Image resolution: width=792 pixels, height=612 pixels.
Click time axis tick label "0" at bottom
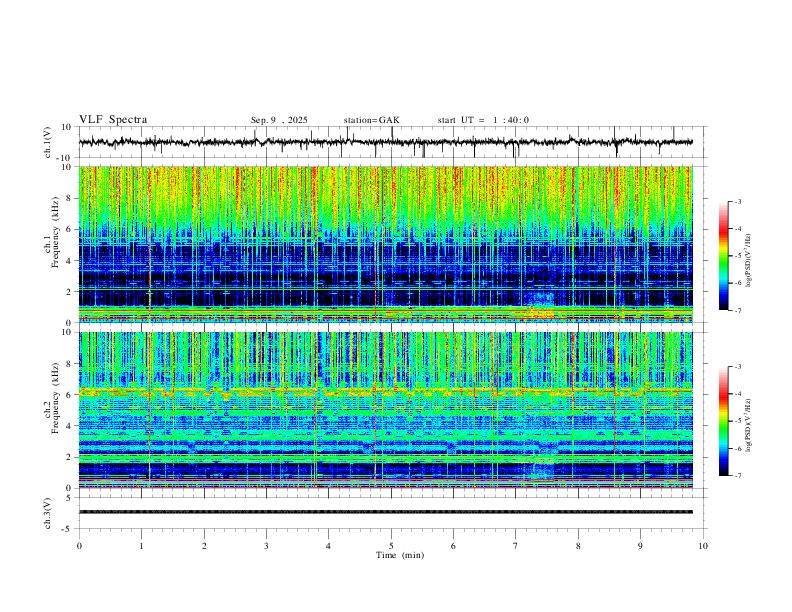79,546
